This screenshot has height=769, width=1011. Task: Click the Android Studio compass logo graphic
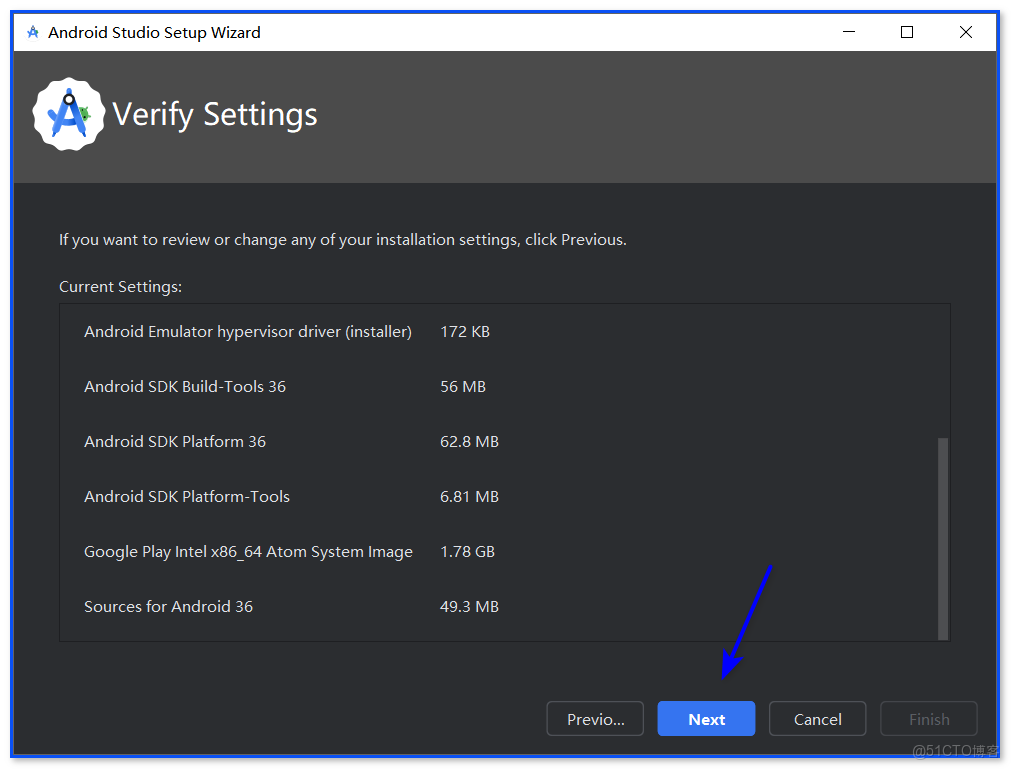(68, 113)
